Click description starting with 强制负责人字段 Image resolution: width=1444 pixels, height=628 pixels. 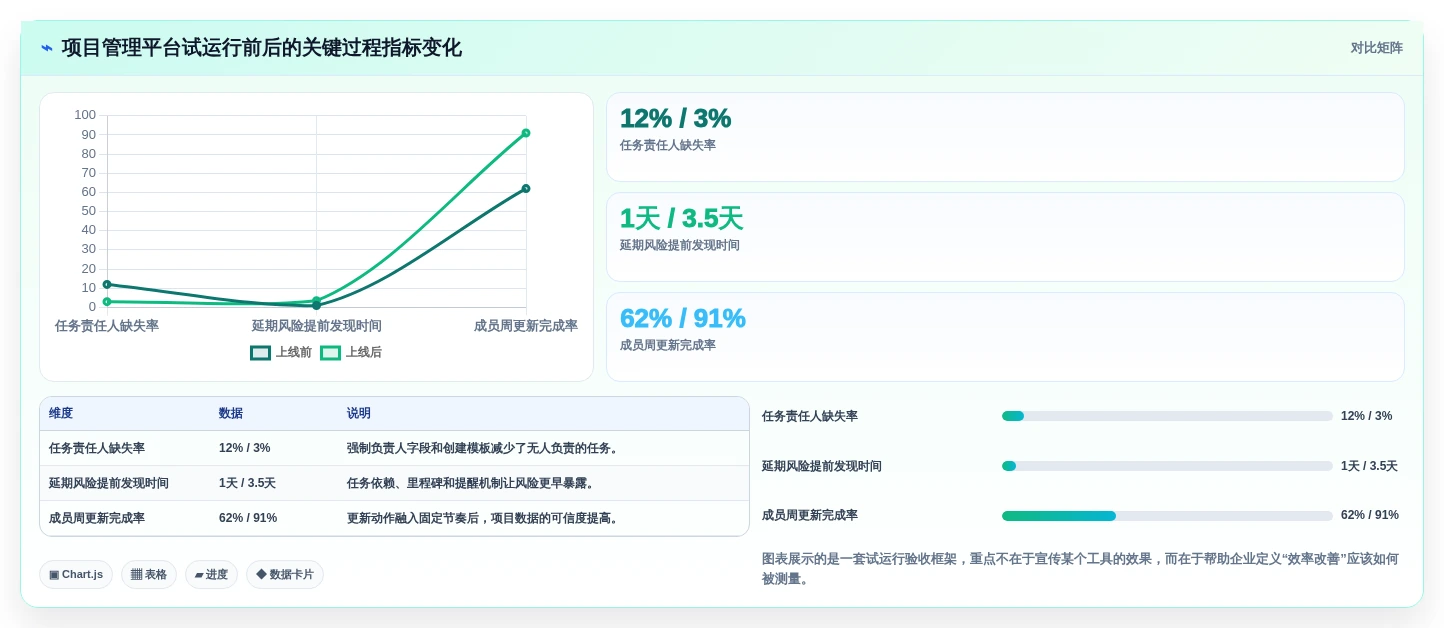pos(483,448)
